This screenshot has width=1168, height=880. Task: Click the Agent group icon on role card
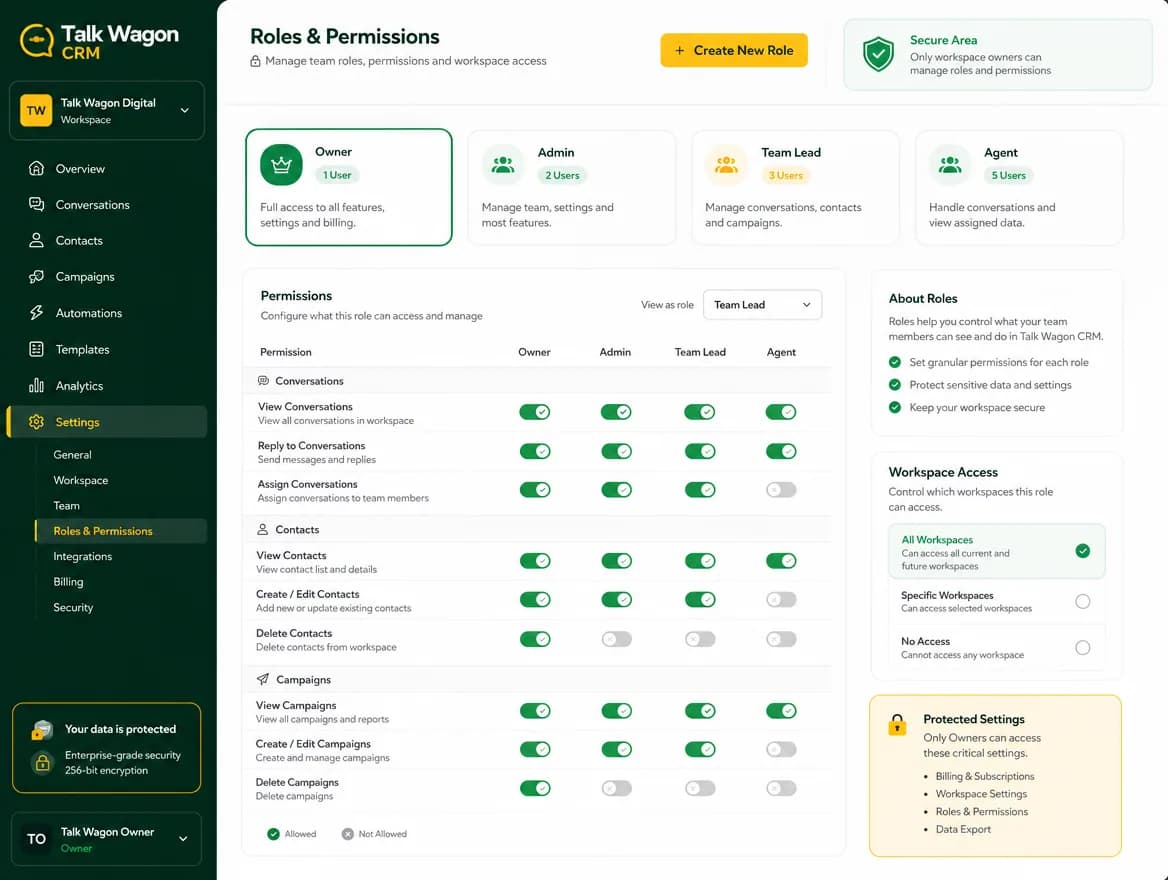point(950,165)
